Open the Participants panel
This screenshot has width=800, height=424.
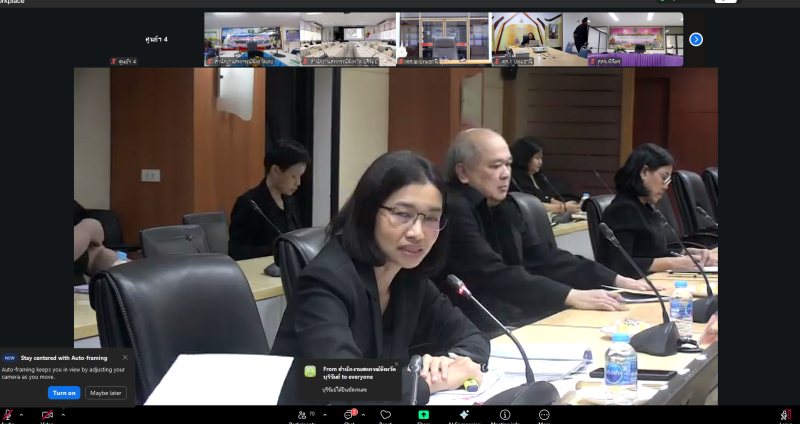coord(302,415)
